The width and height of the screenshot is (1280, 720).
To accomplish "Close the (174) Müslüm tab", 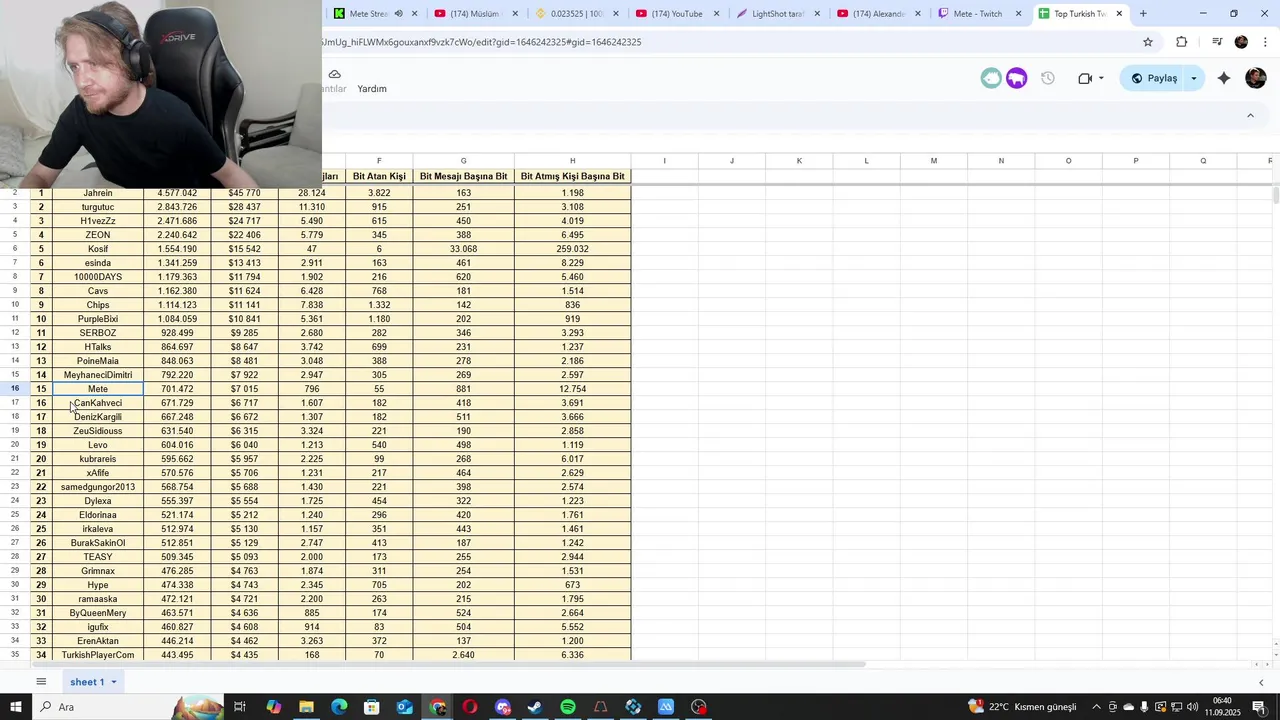I will (515, 14).
